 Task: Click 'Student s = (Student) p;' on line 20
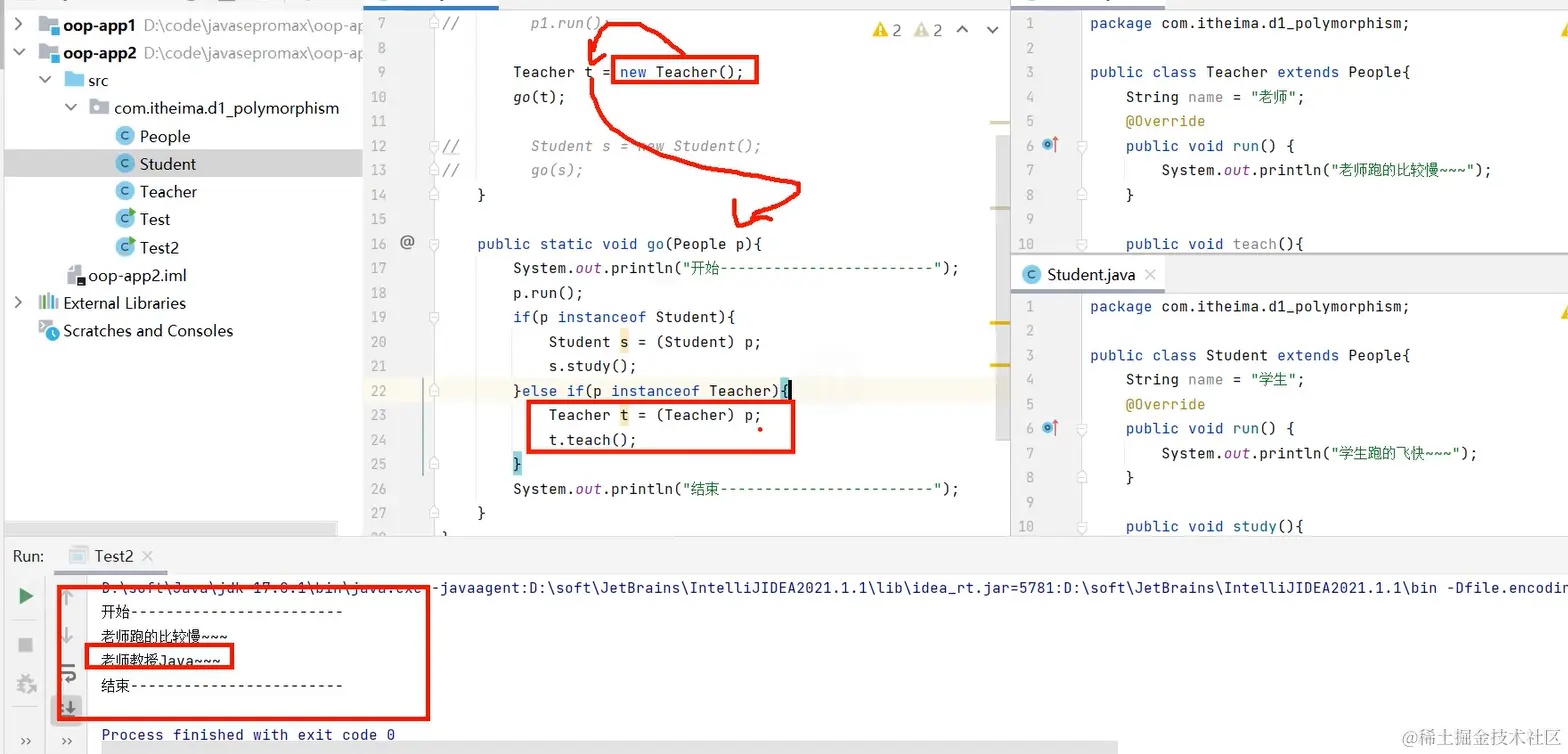655,342
